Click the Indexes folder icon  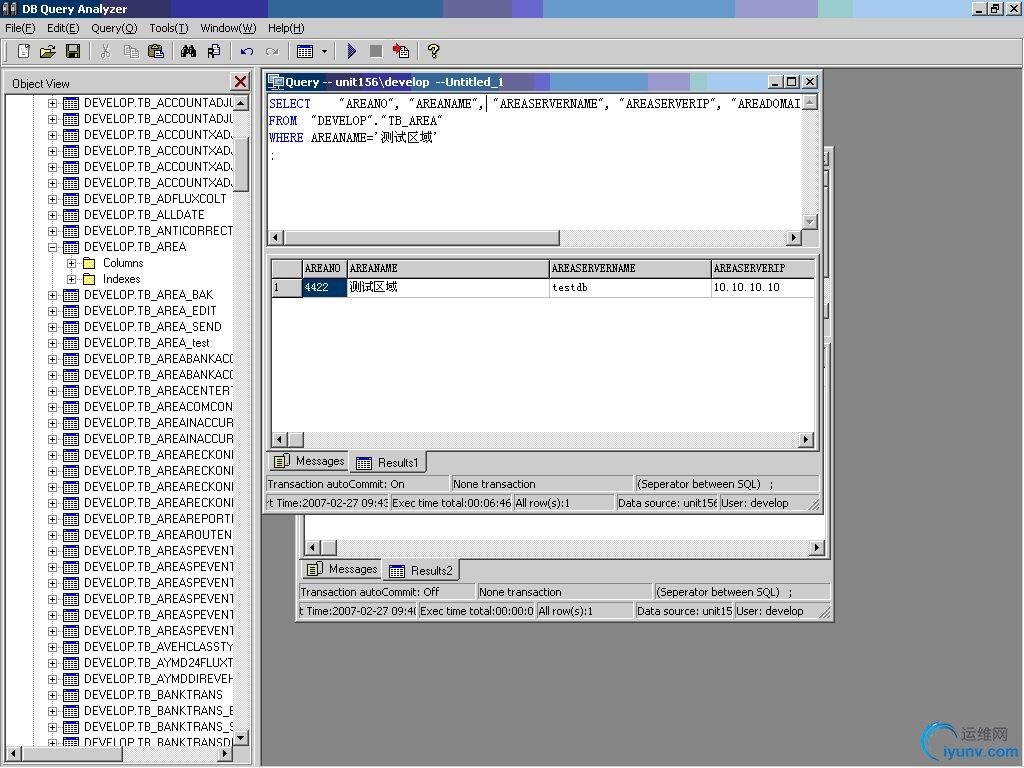(x=89, y=280)
